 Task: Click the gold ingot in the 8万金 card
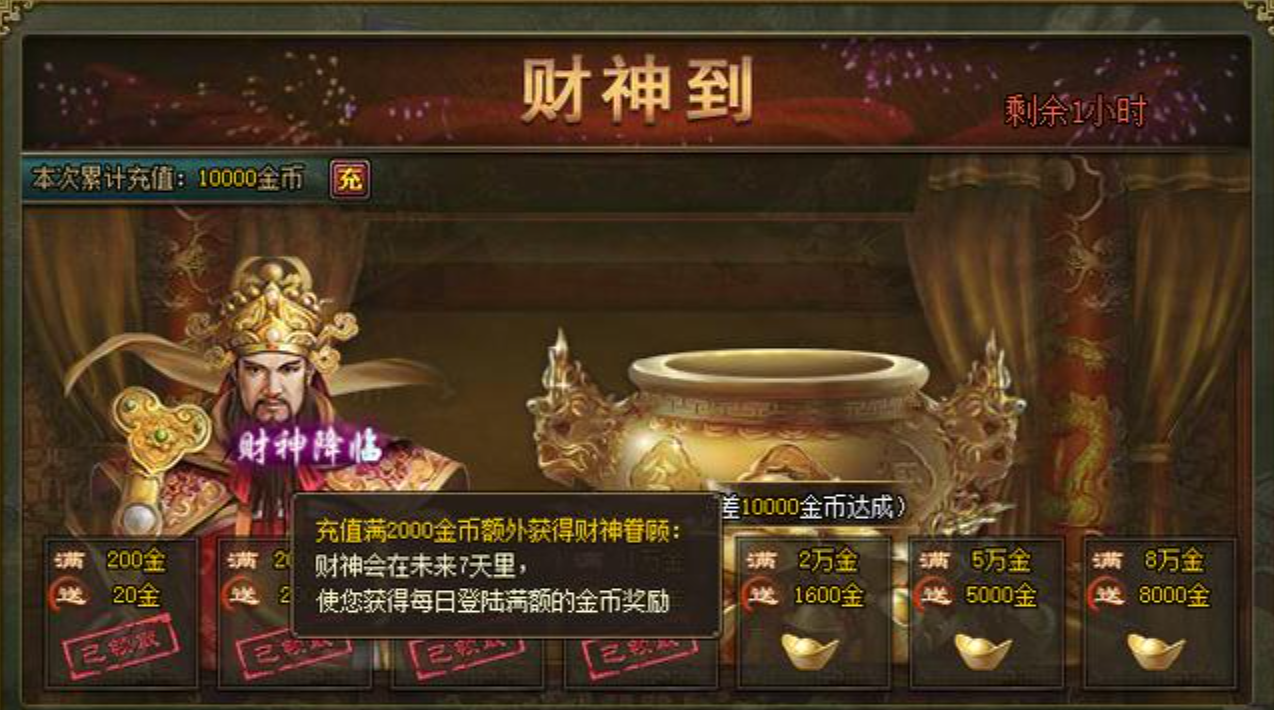1156,651
